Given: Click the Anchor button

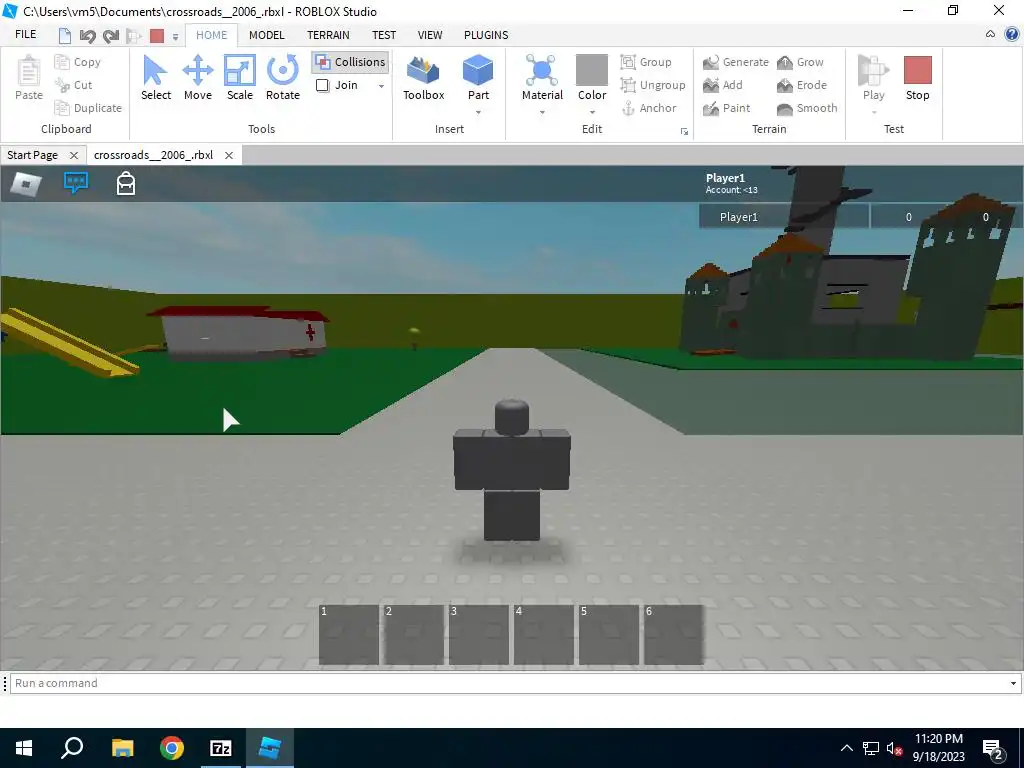Looking at the screenshot, I should 648,108.
